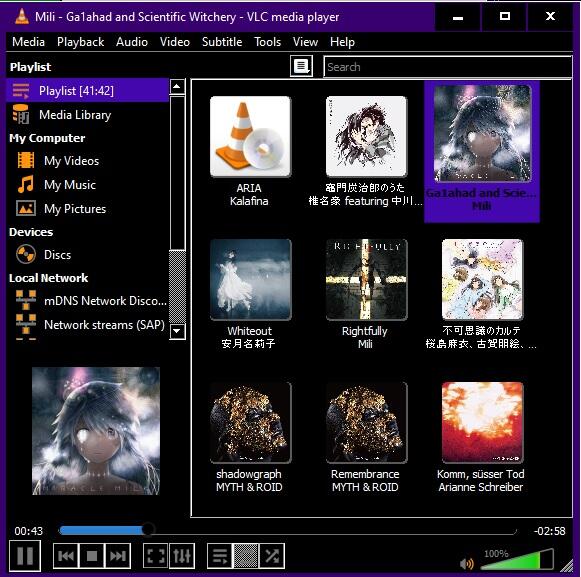The width and height of the screenshot is (581, 577).
Task: Select the 不可思議のカルテ album thumbnail
Action: (x=482, y=279)
